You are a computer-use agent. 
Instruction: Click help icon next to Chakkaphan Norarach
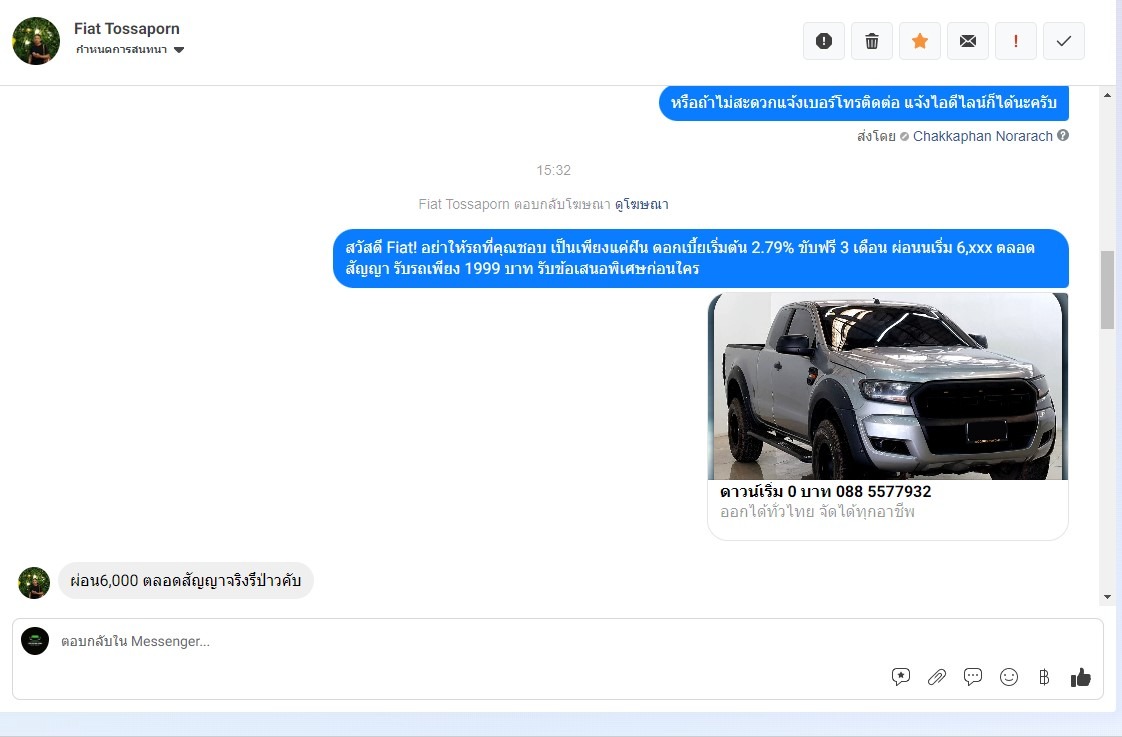click(x=1063, y=135)
